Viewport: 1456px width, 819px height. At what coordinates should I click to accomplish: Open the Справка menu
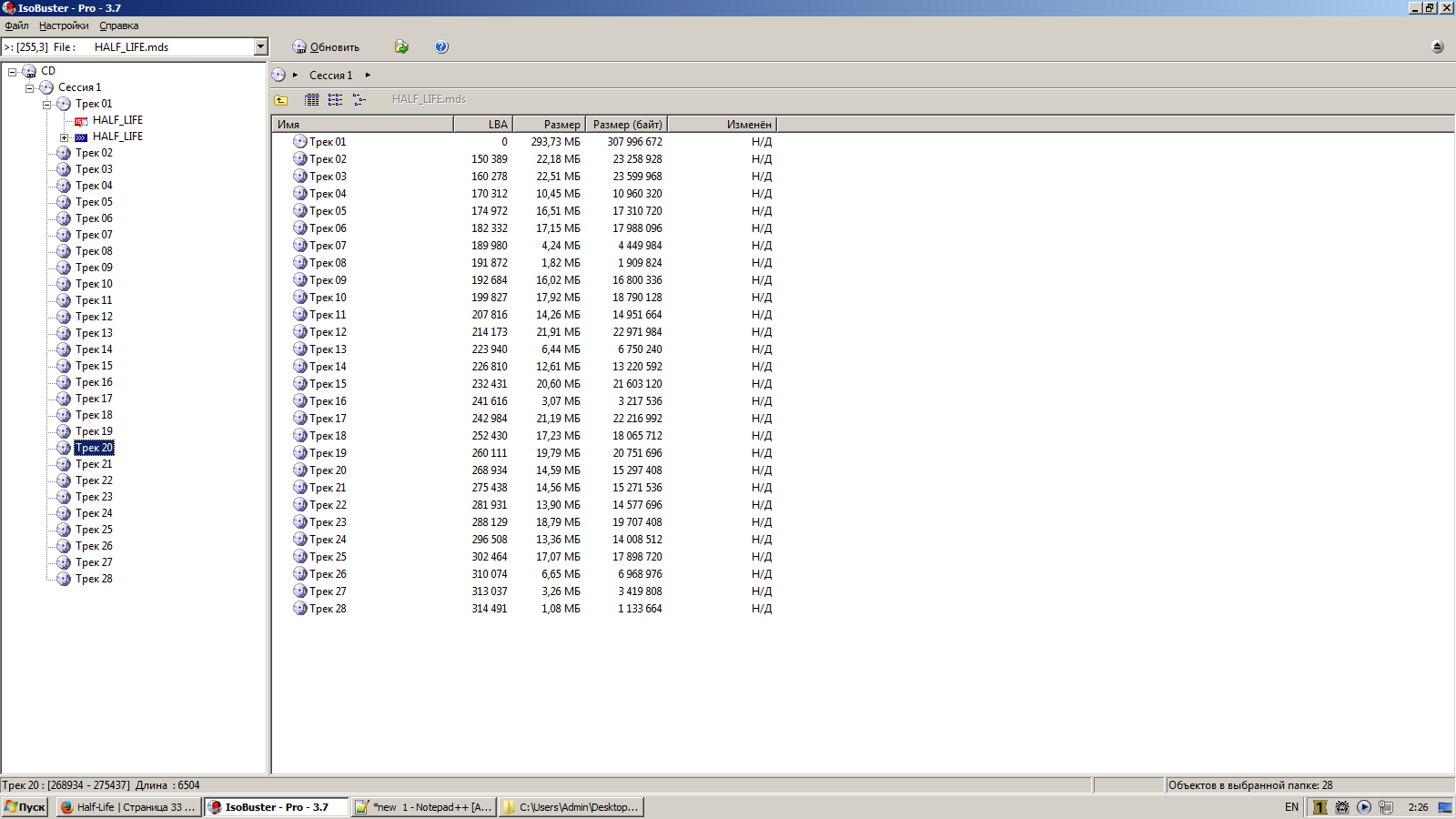pyautogui.click(x=119, y=26)
